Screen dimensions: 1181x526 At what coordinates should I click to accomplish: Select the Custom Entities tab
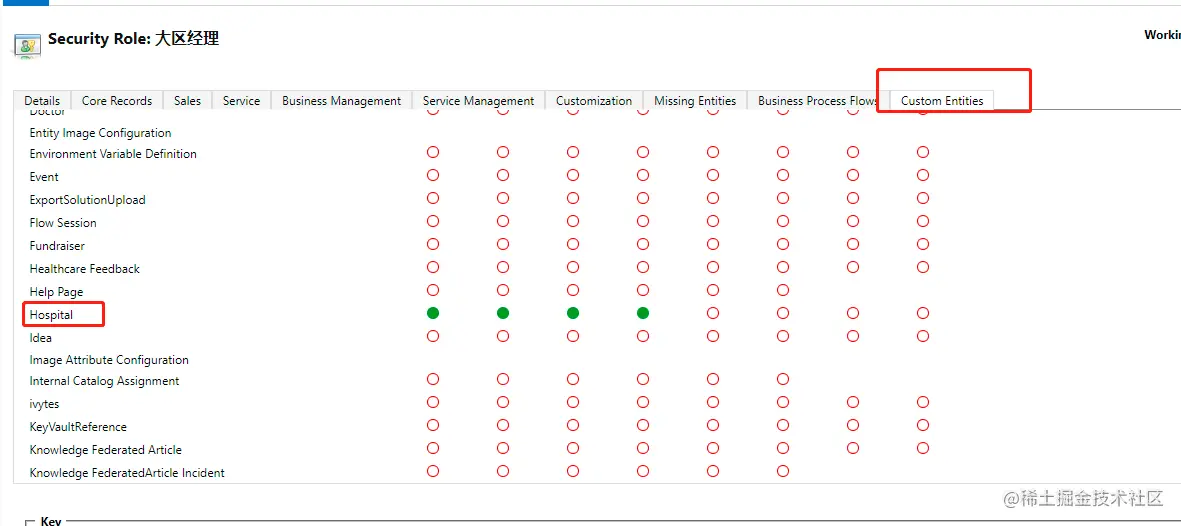tap(942, 101)
